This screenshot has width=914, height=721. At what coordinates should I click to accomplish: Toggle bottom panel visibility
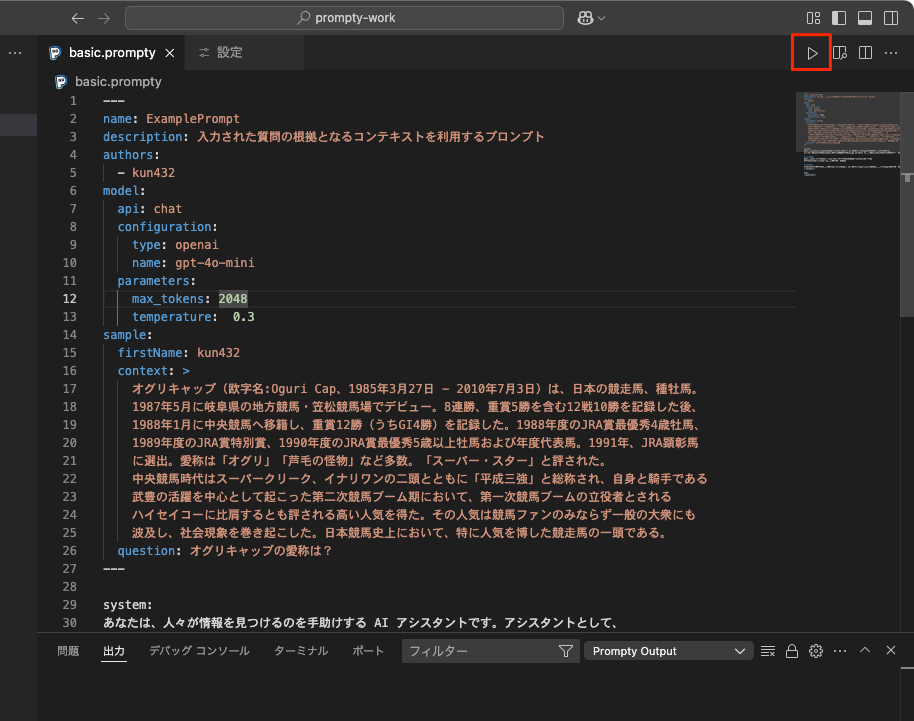(x=865, y=18)
